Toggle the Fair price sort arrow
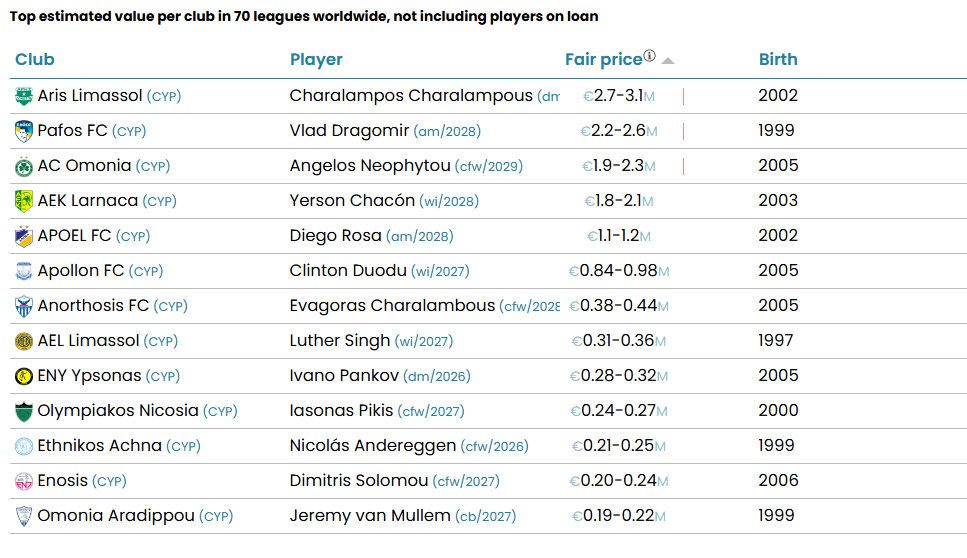967x558 pixels. tap(668, 61)
